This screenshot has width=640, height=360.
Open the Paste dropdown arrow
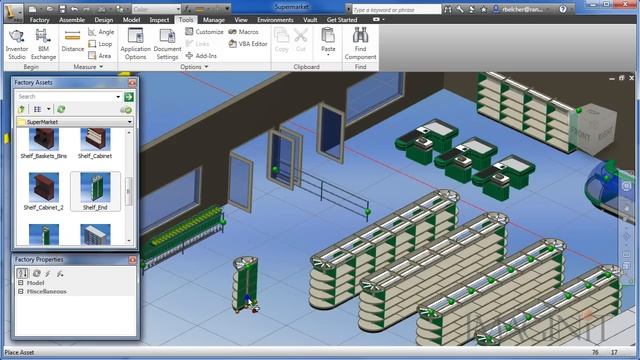[x=328, y=55]
